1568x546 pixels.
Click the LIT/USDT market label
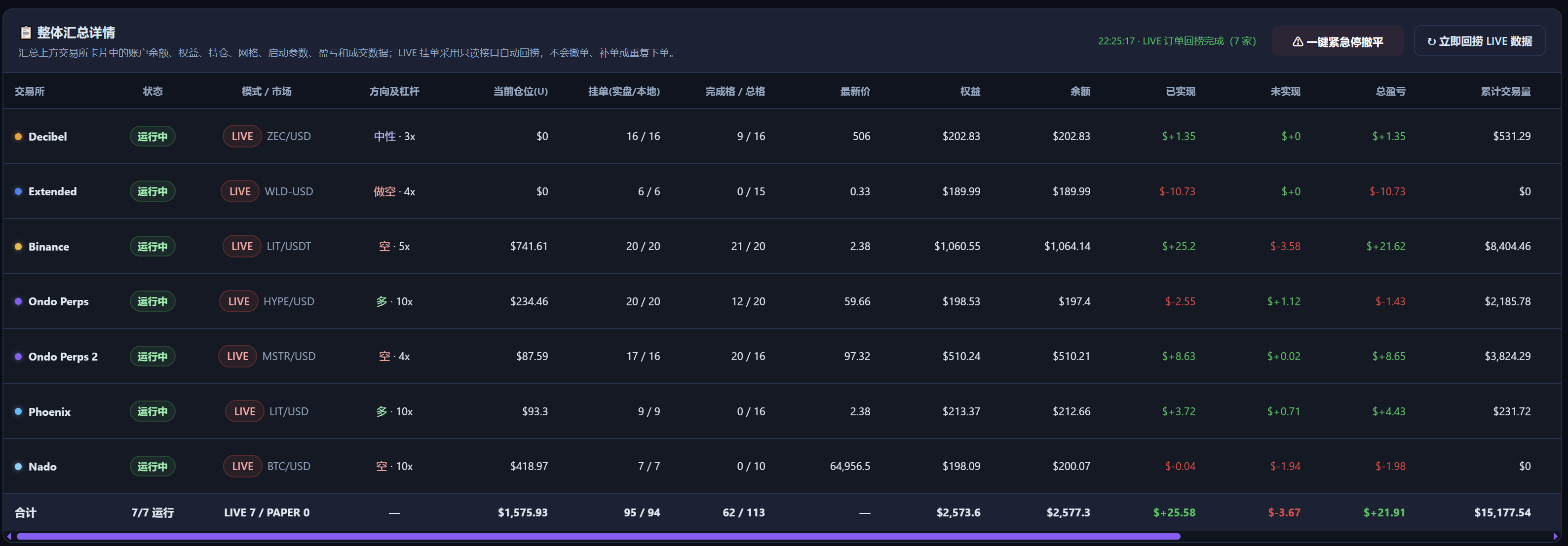(x=289, y=246)
